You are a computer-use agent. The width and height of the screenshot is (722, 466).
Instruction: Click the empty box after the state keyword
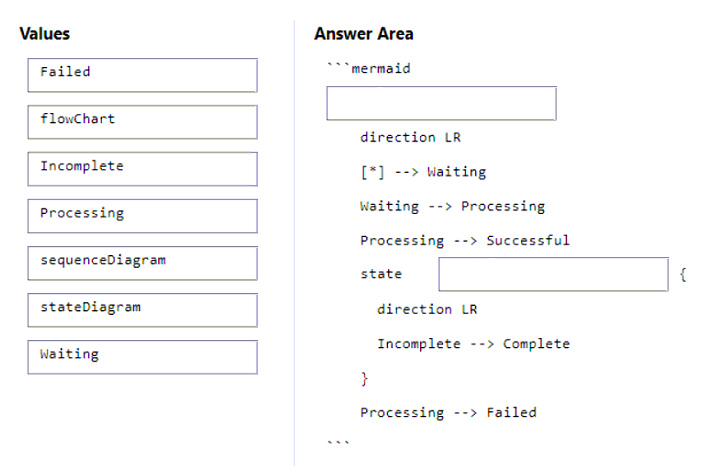[x=553, y=274]
